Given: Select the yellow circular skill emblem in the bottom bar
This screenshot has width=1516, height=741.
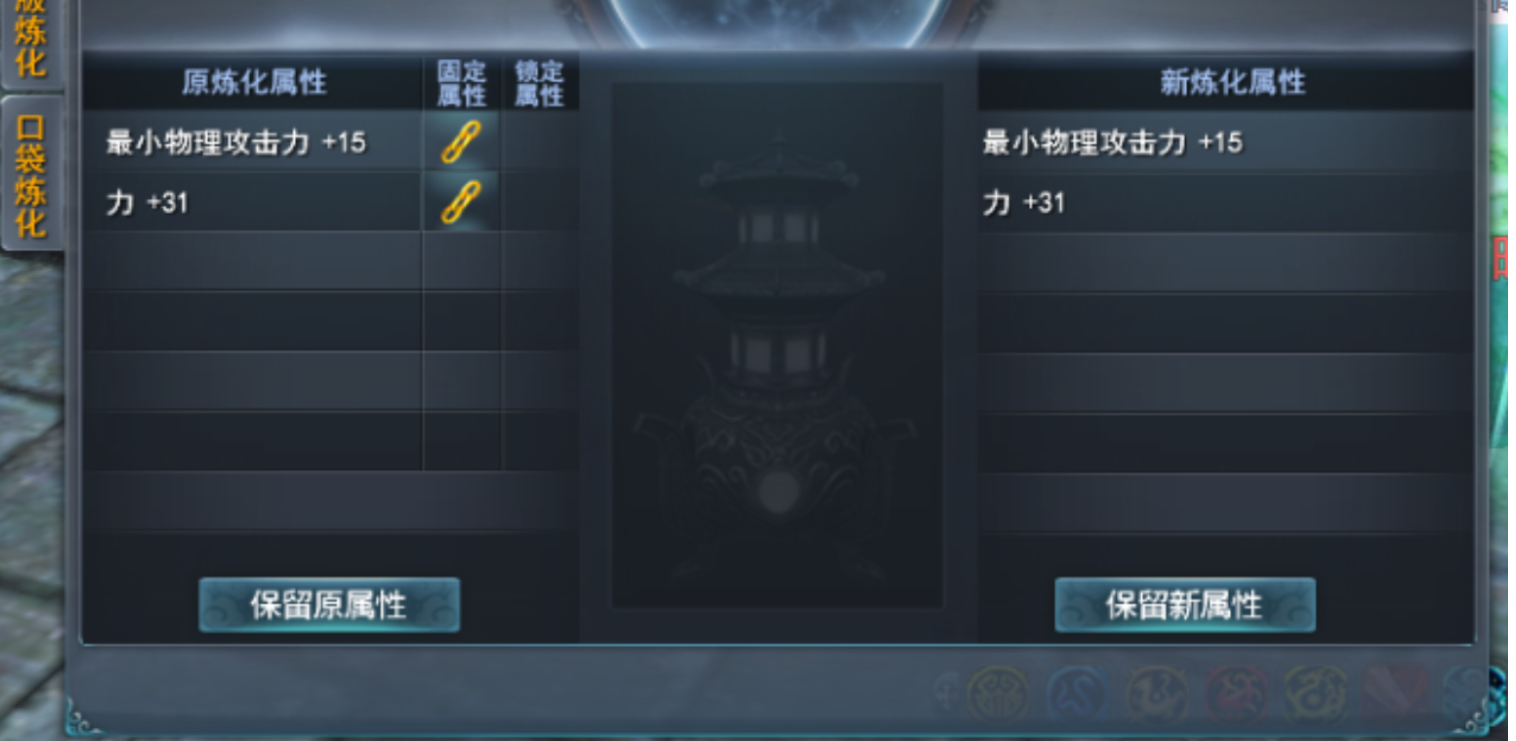Looking at the screenshot, I should 997,694.
